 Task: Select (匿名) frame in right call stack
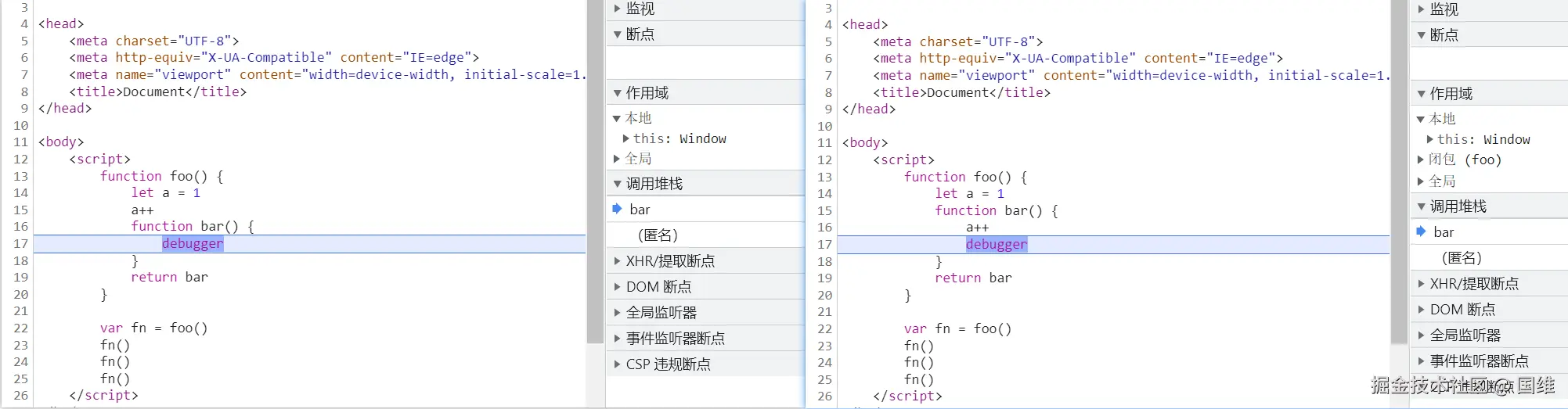(x=1489, y=258)
